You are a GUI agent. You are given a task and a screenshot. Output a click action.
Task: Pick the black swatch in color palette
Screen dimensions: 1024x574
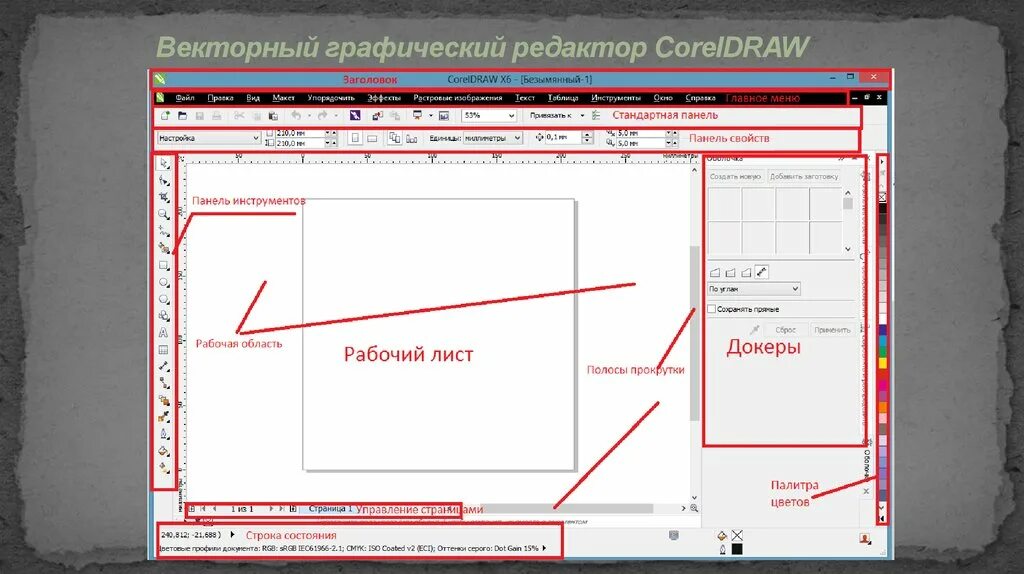point(882,209)
